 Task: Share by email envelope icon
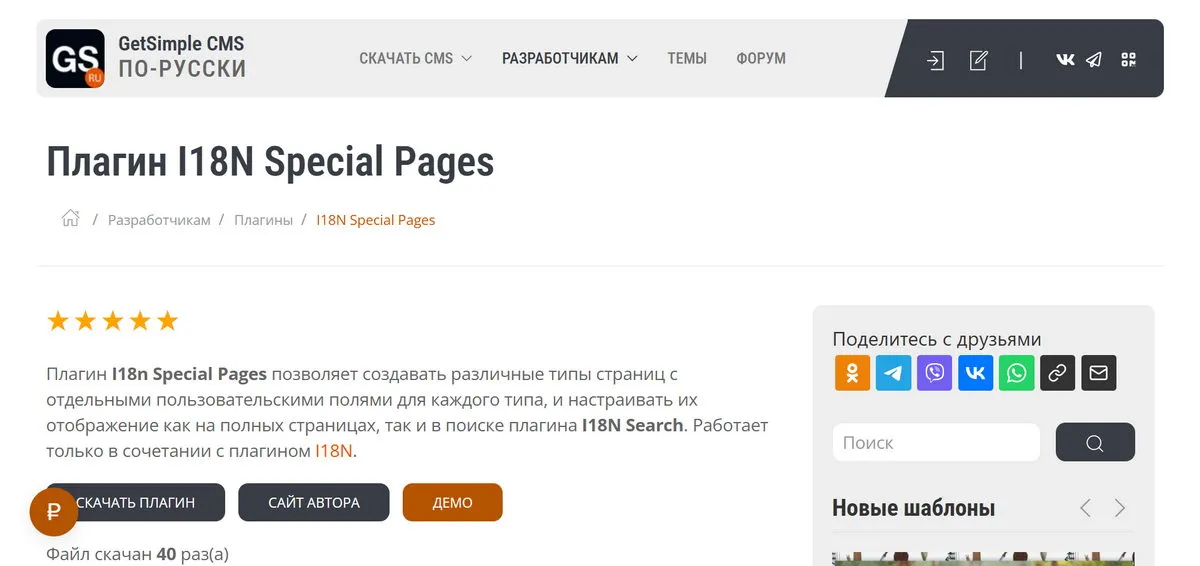1098,373
